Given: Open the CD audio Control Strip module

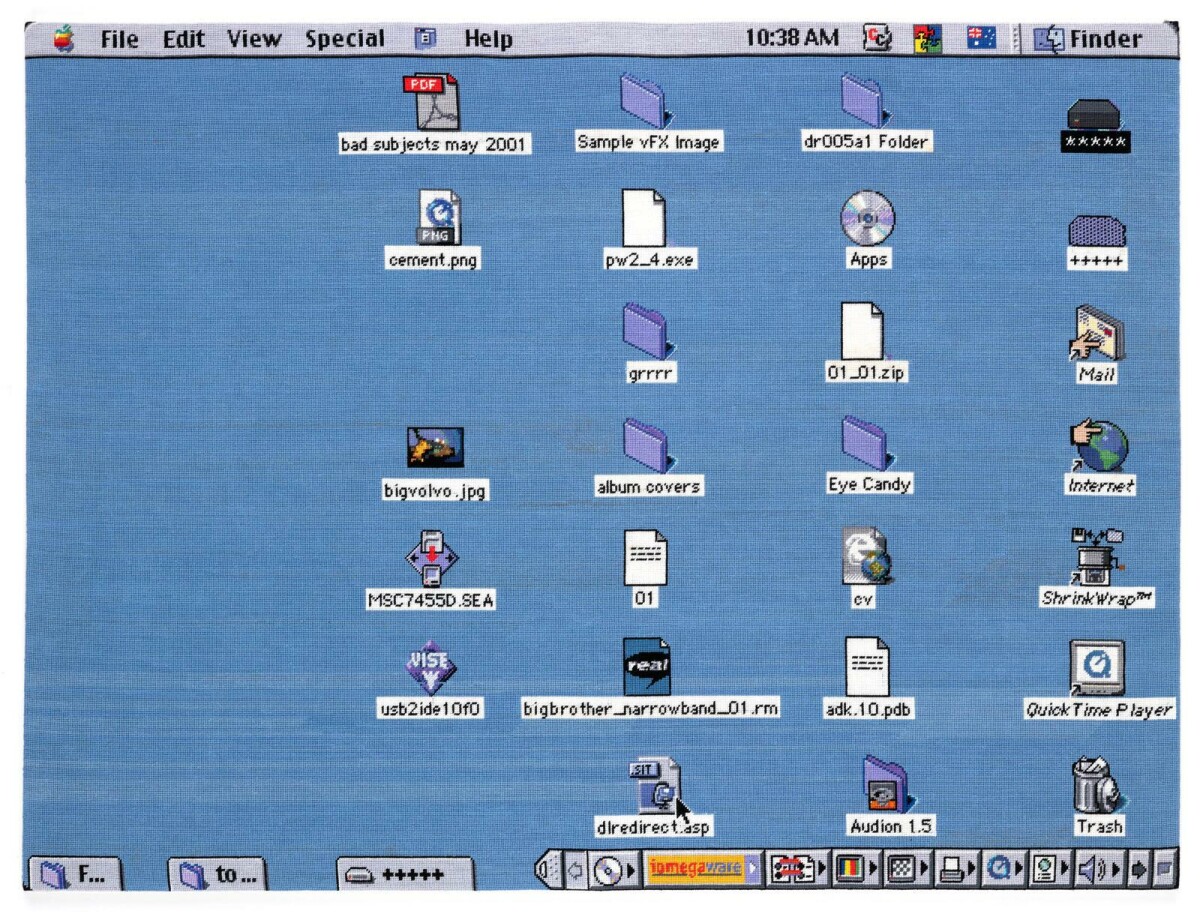Looking at the screenshot, I should click(614, 870).
